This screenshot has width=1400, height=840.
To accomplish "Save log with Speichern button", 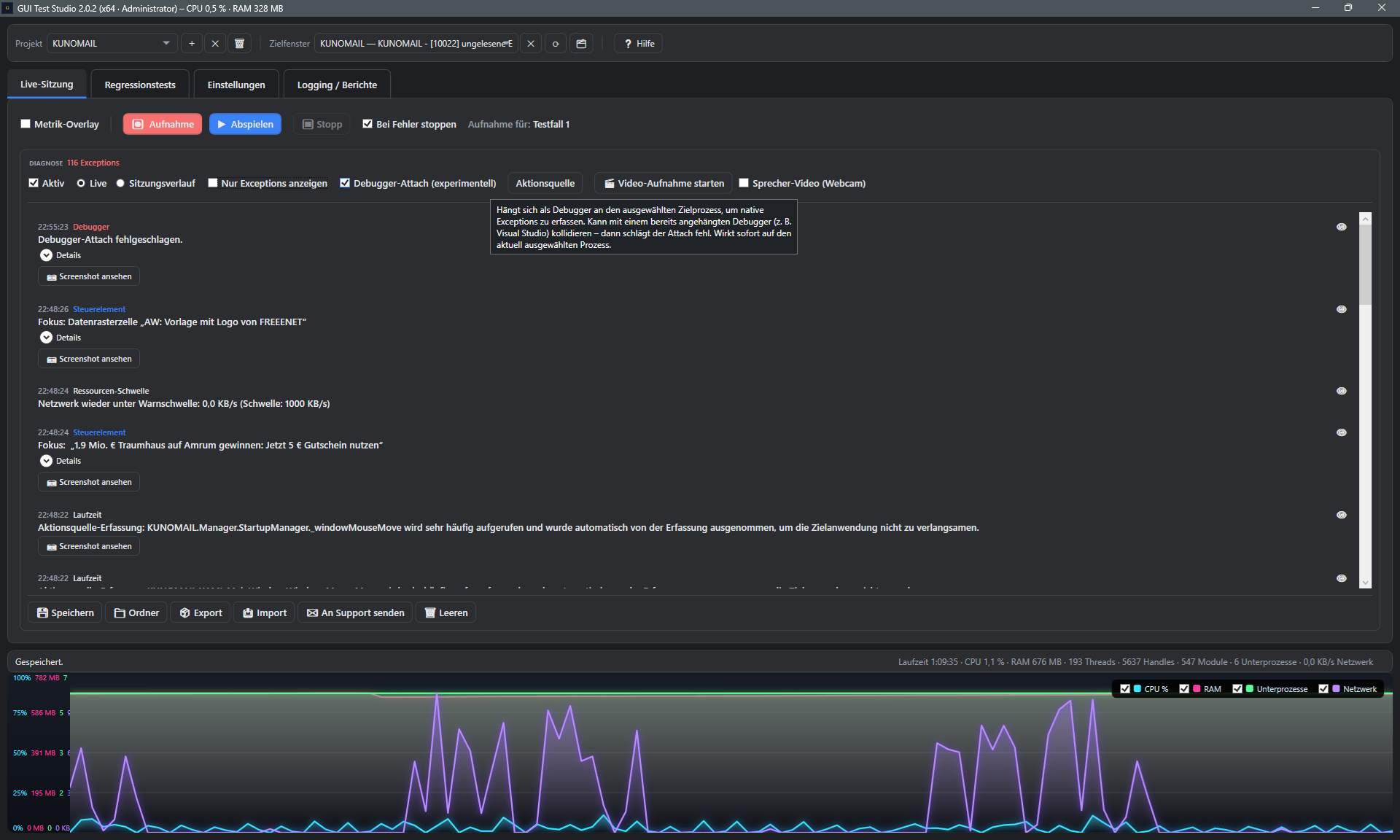I will coord(65,612).
